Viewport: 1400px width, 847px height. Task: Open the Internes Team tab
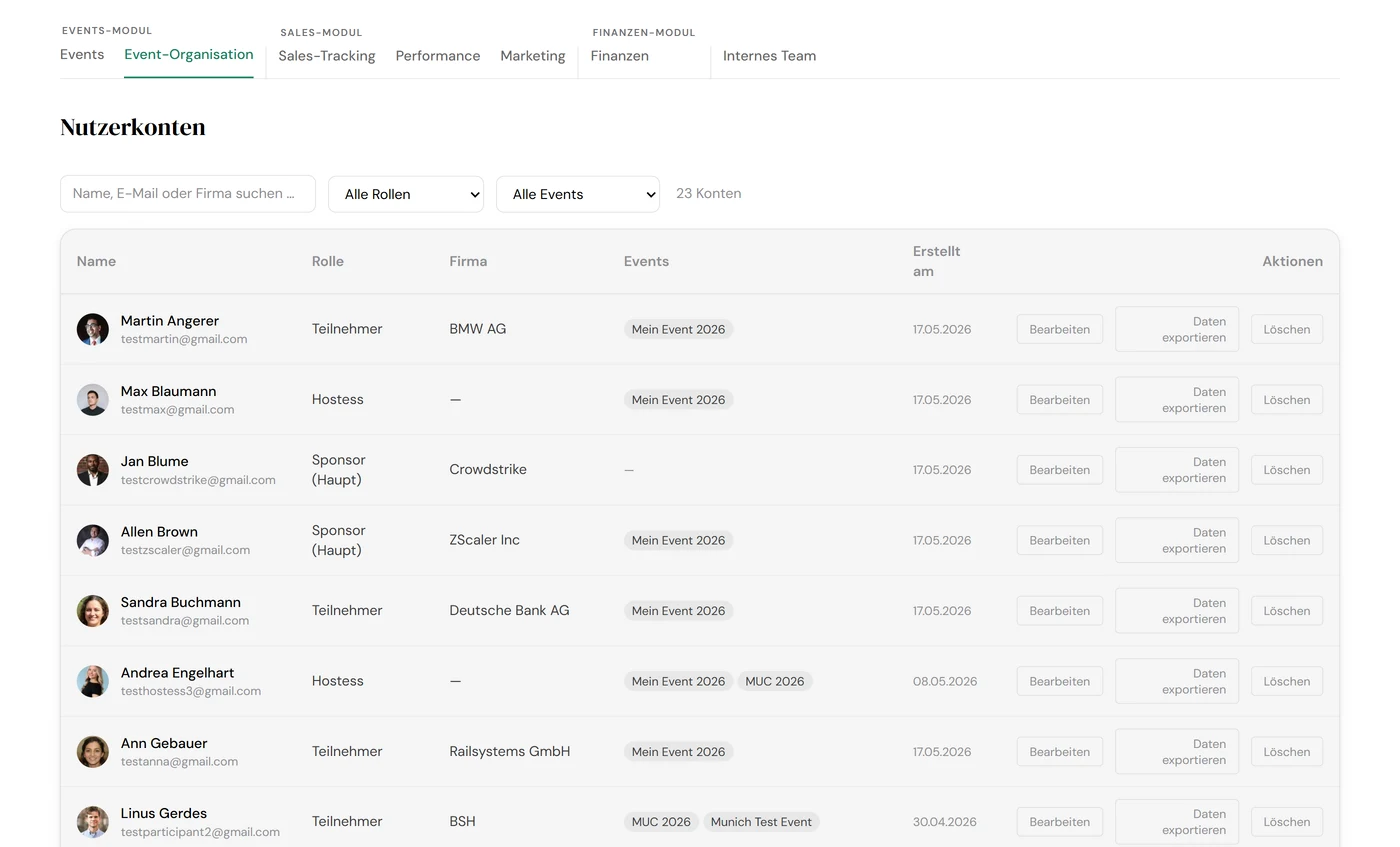[770, 56]
